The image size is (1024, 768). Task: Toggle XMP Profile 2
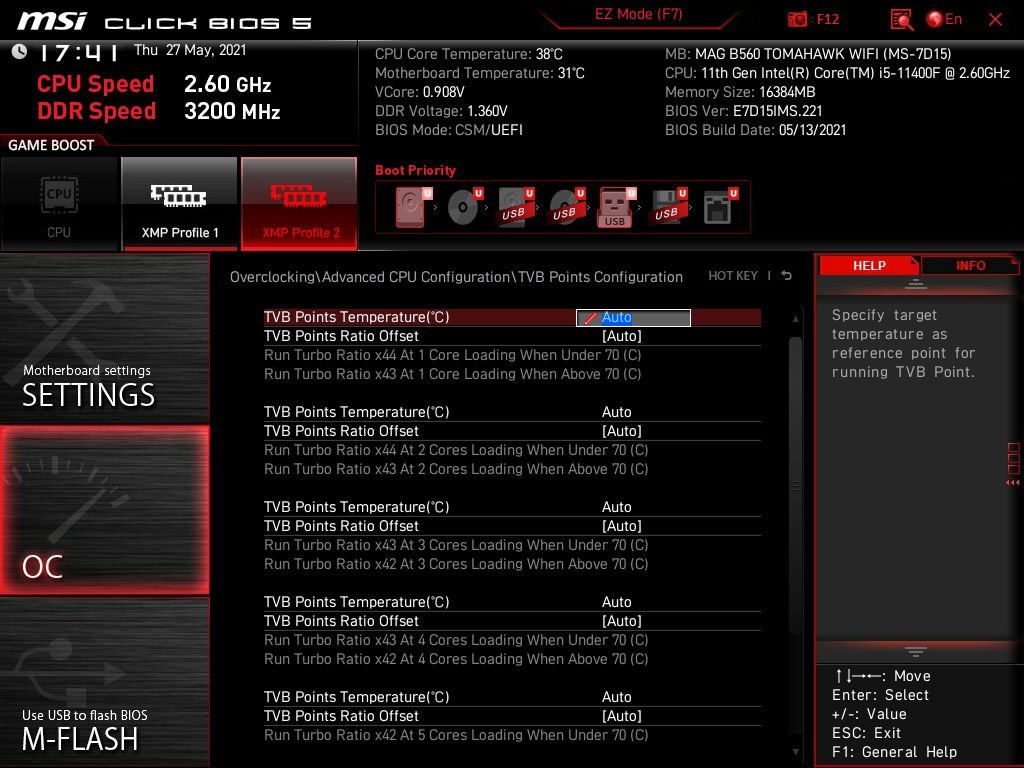[299, 204]
